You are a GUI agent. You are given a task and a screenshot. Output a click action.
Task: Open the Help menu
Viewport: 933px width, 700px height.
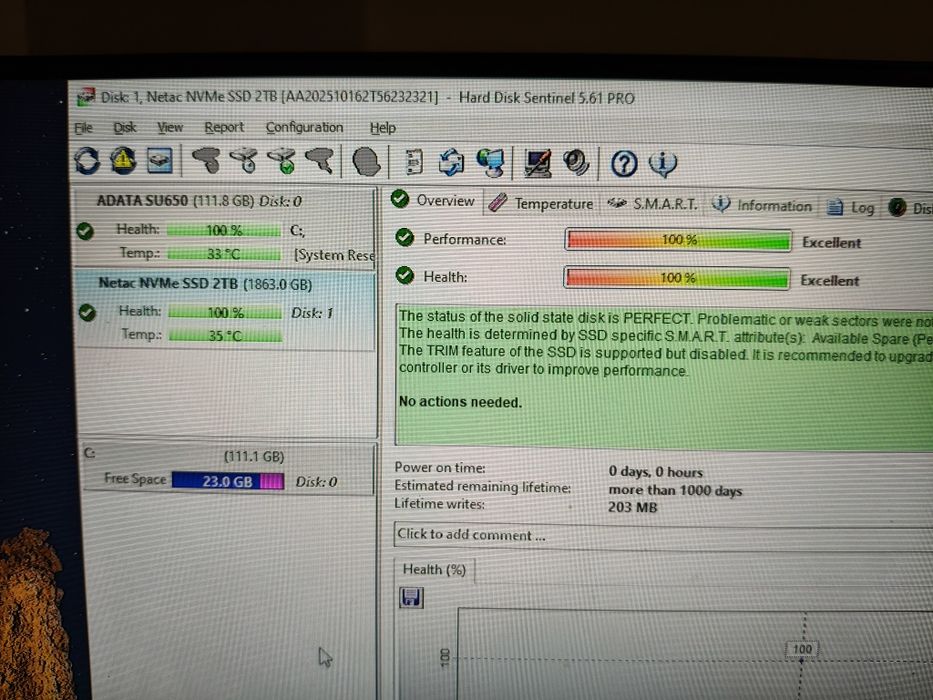click(383, 128)
